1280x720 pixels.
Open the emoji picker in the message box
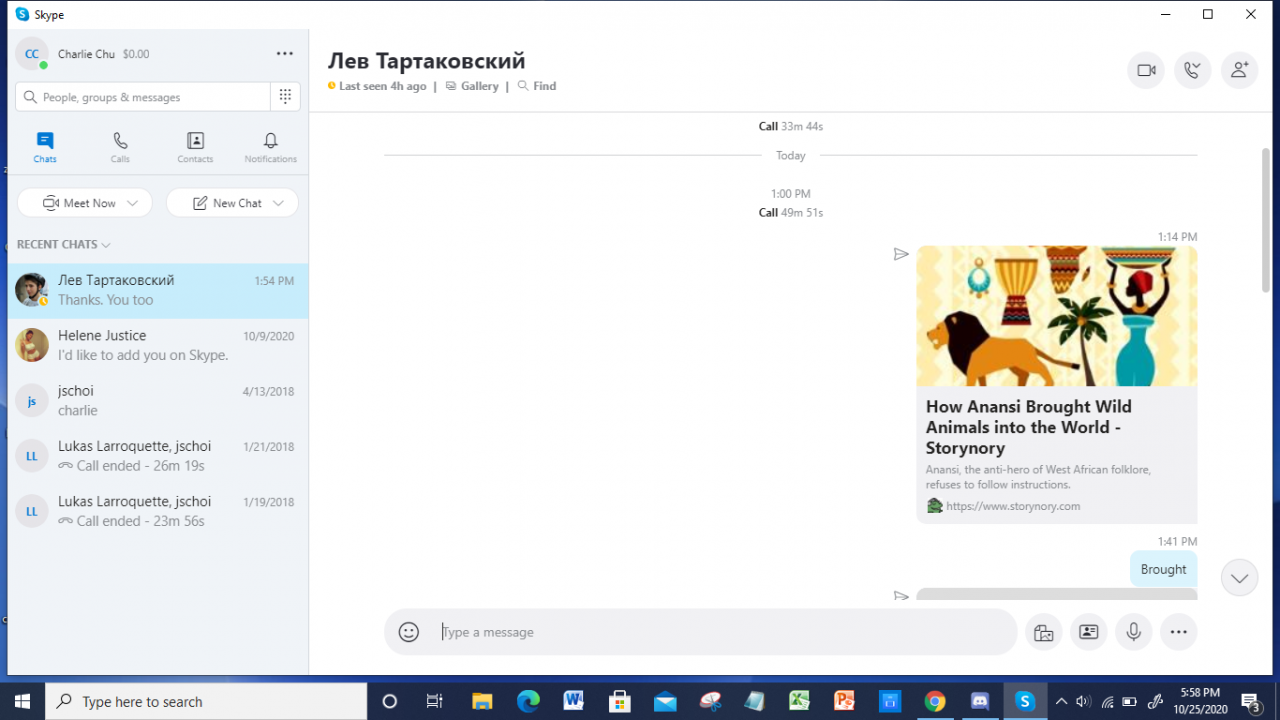click(x=408, y=632)
